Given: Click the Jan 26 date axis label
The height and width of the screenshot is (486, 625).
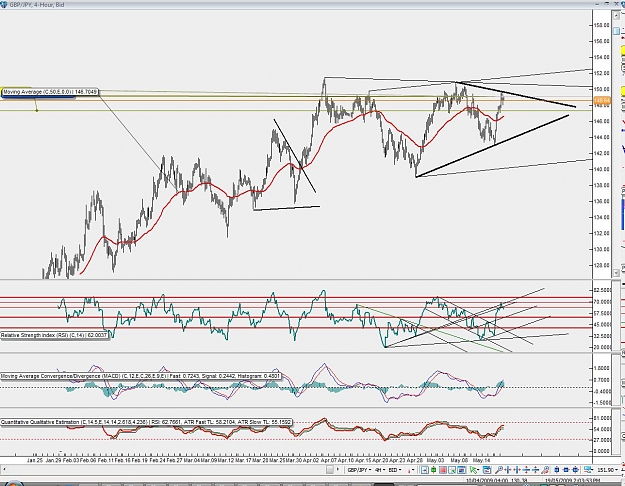Looking at the screenshot, I should coord(34,460).
